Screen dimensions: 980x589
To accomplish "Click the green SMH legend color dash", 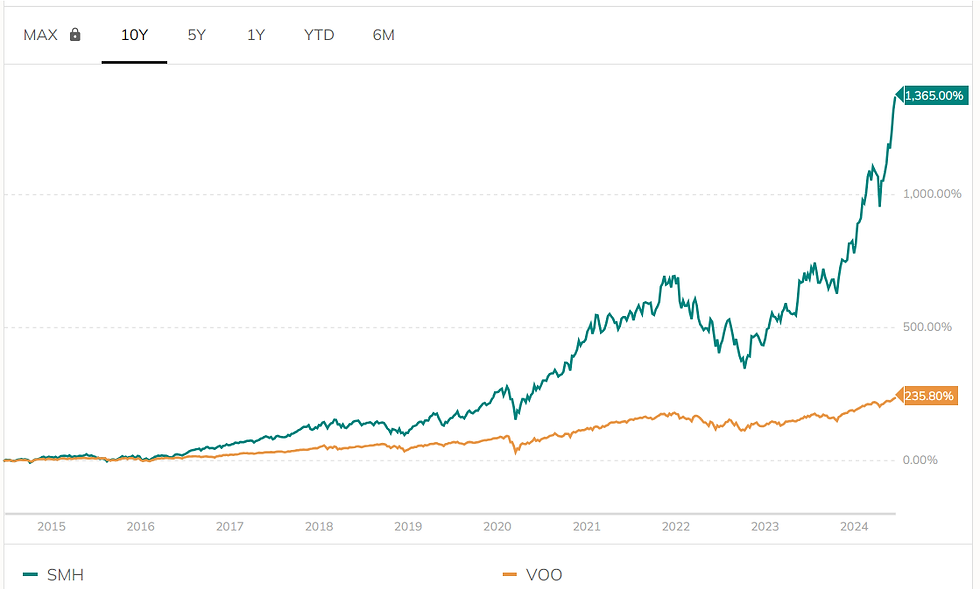I will 30,575.
